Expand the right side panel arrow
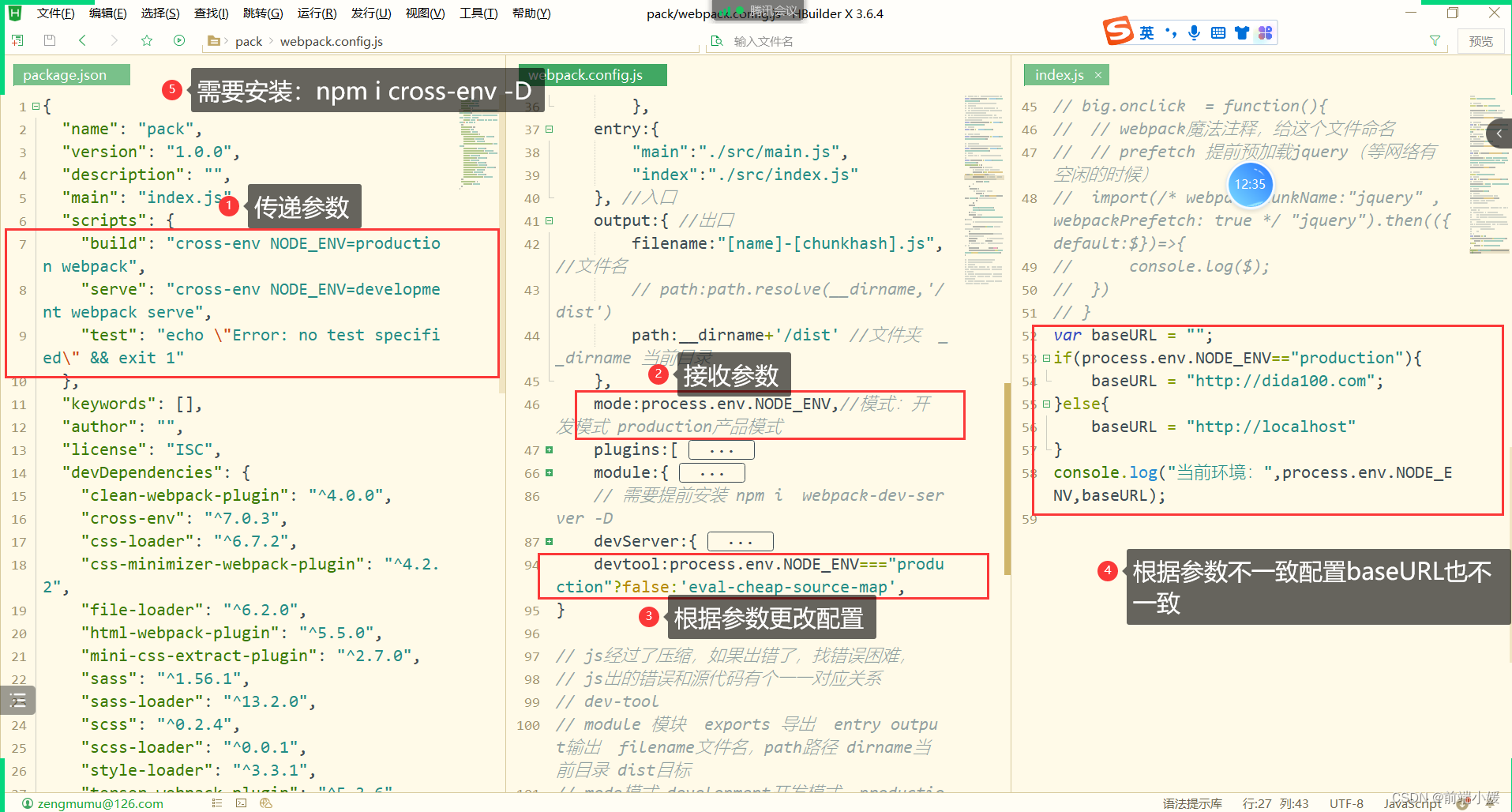The image size is (1512, 812). click(1499, 133)
